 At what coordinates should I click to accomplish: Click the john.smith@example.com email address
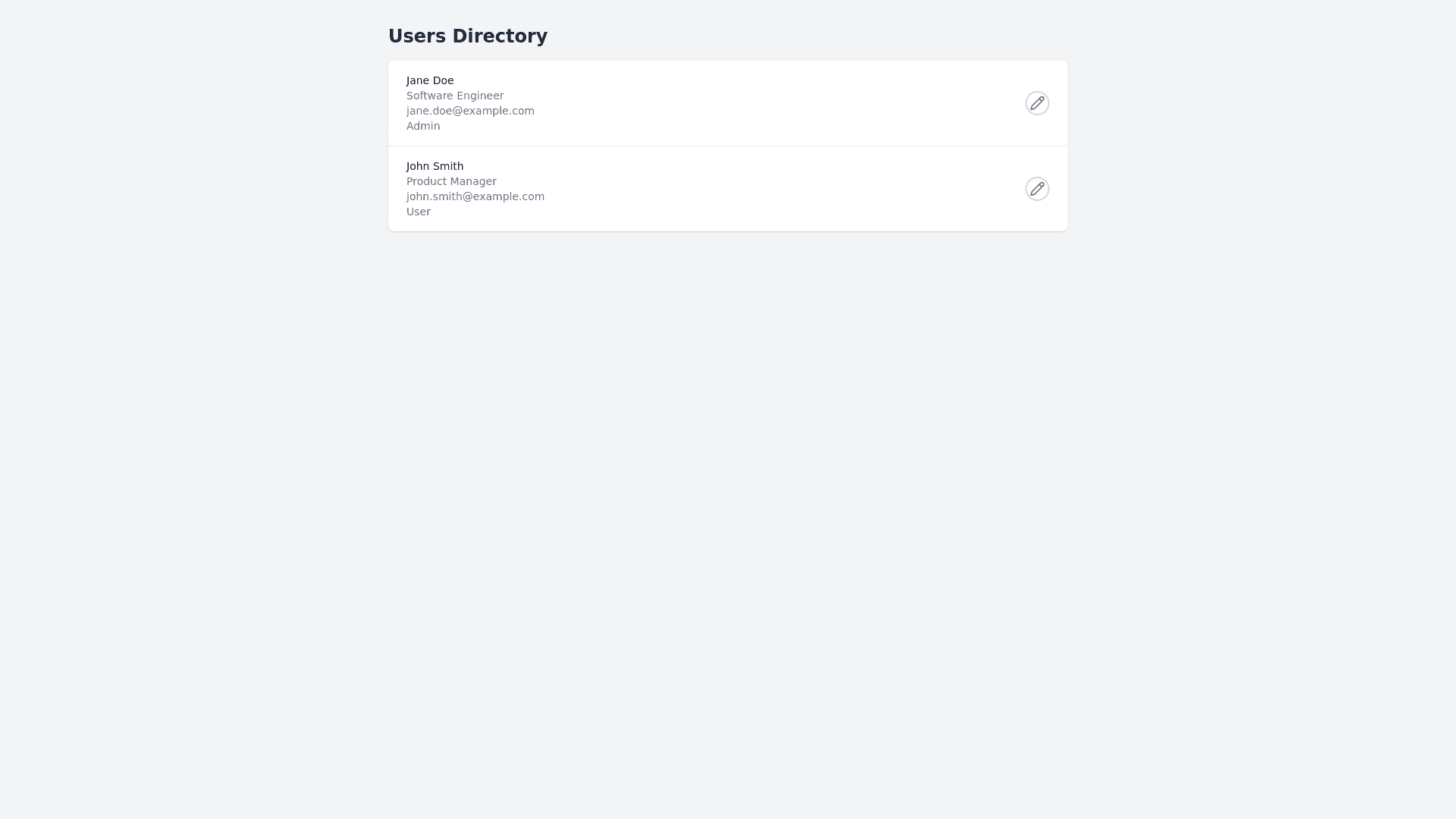pos(475,196)
